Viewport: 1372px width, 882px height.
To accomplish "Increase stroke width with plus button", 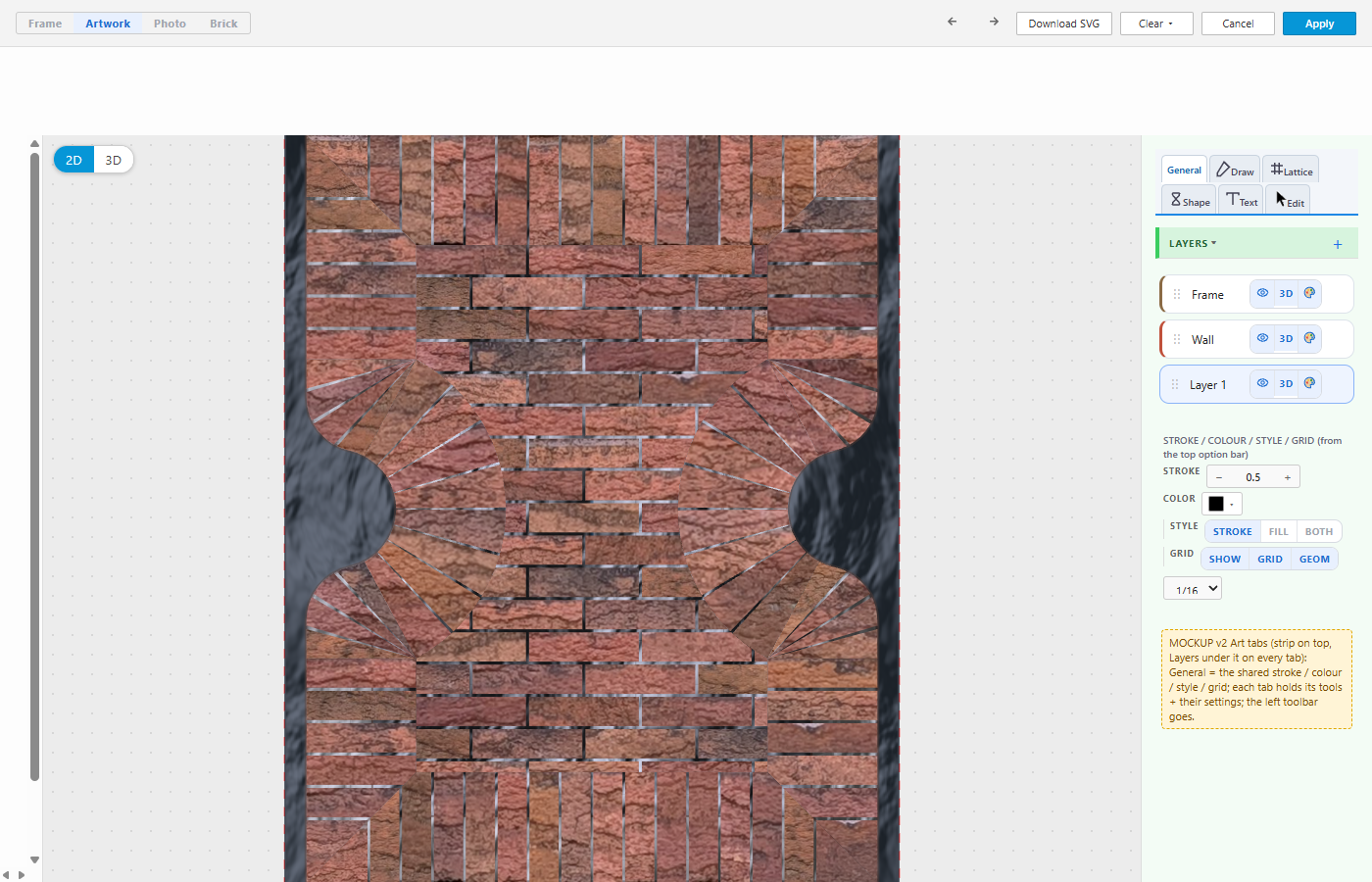I will click(x=1288, y=477).
